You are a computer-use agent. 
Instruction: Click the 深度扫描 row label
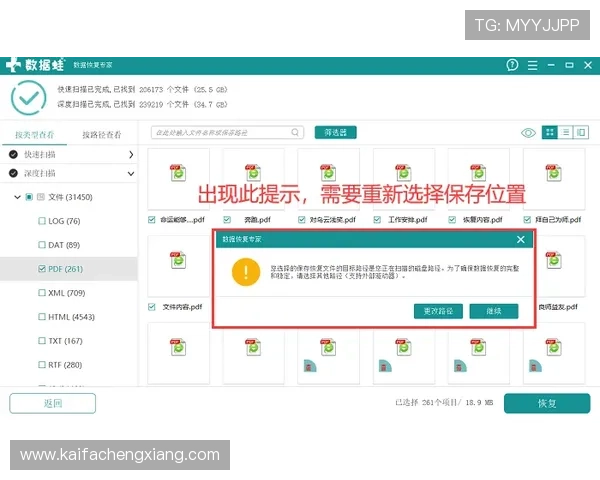(x=40, y=173)
